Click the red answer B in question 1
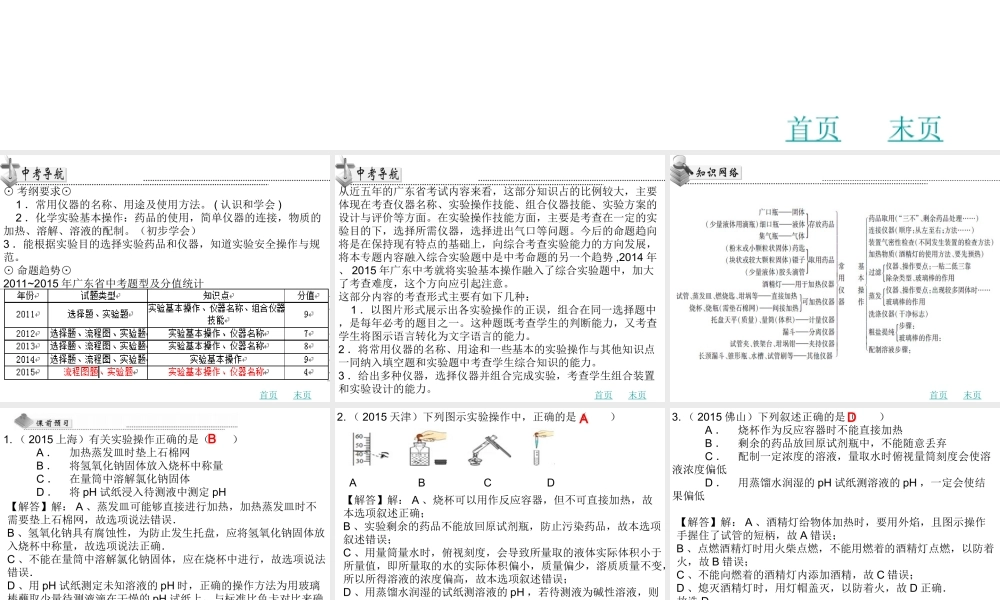 pos(212,439)
